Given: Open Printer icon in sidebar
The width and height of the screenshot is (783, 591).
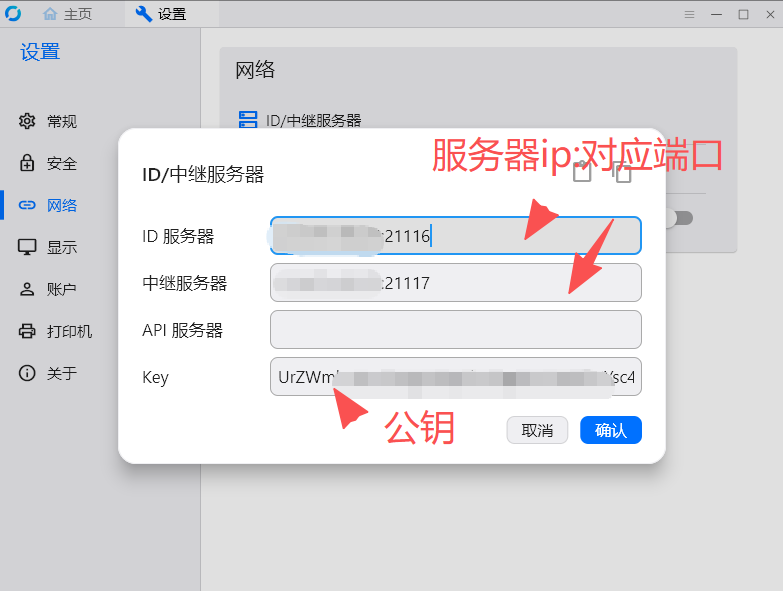Looking at the screenshot, I should (x=27, y=331).
